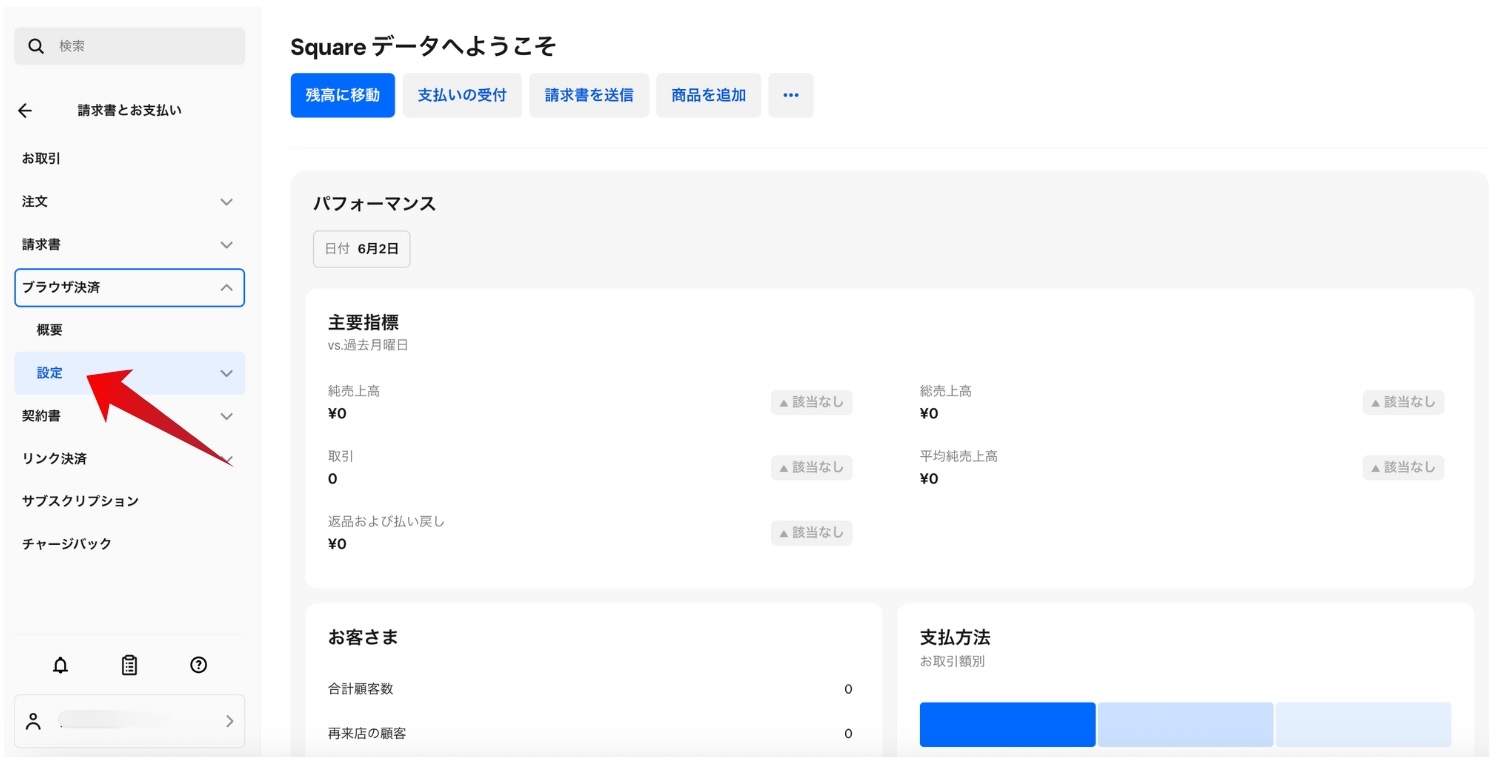Open notifications bell icon
Image resolution: width=1490 pixels, height=760 pixels.
coord(60,665)
